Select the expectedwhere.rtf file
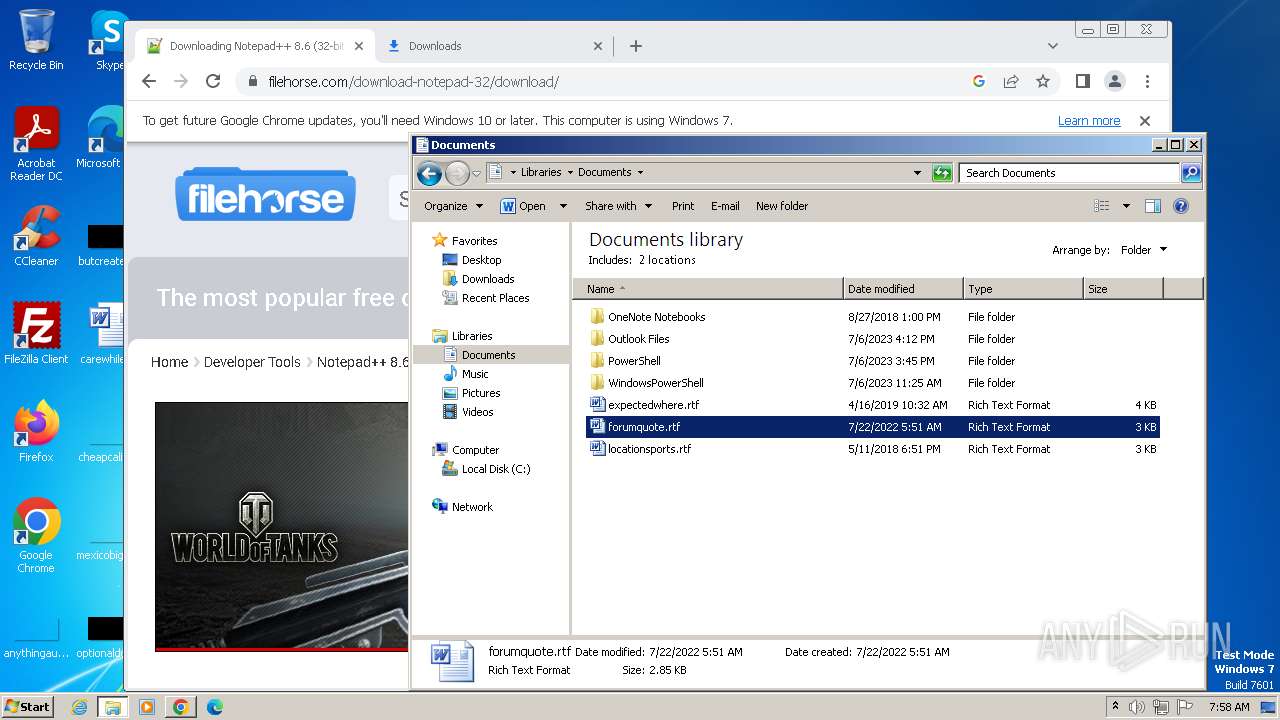The height and width of the screenshot is (720, 1280). pos(872,405)
